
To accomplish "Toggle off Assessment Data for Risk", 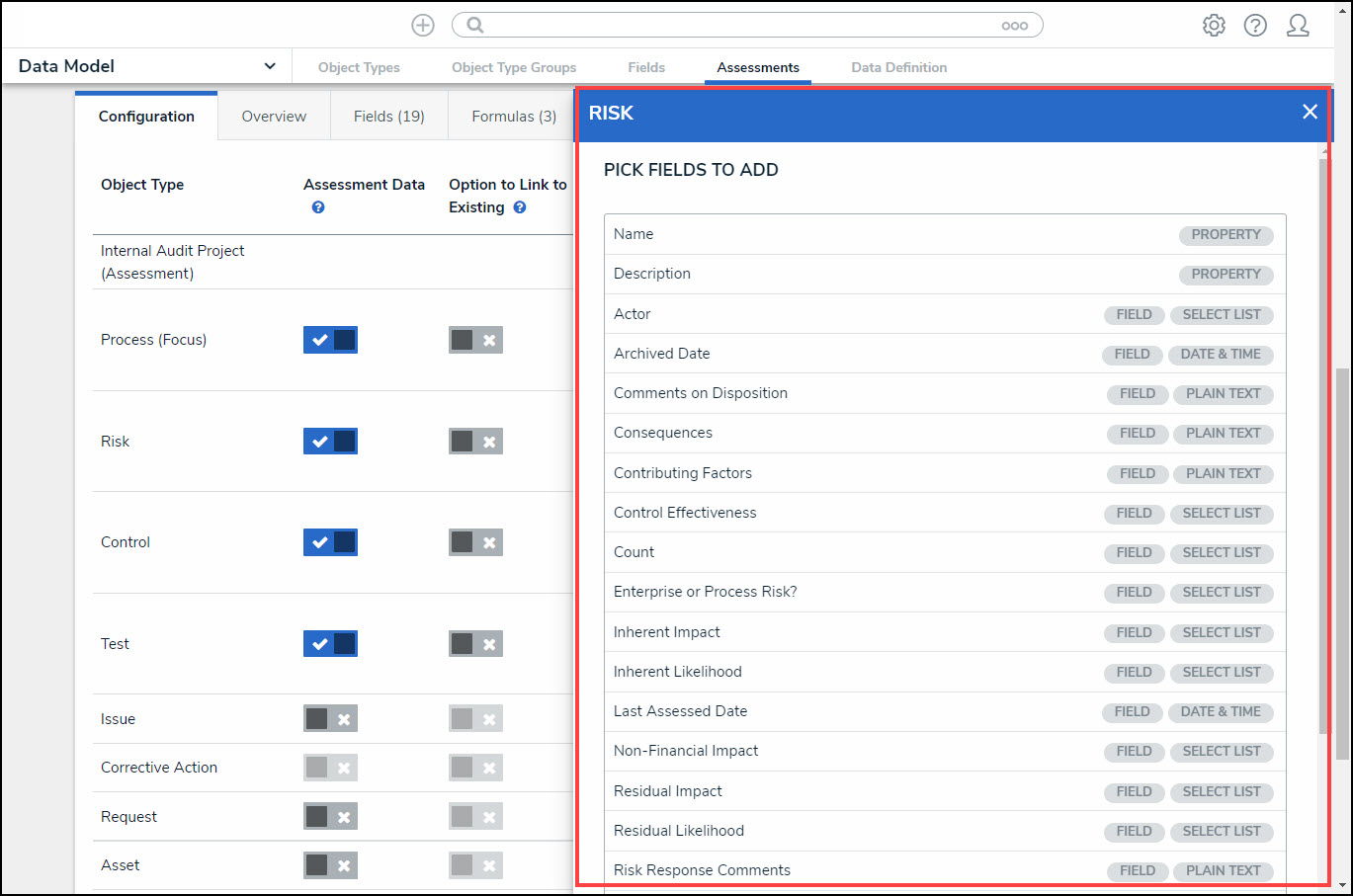I will (x=330, y=442).
